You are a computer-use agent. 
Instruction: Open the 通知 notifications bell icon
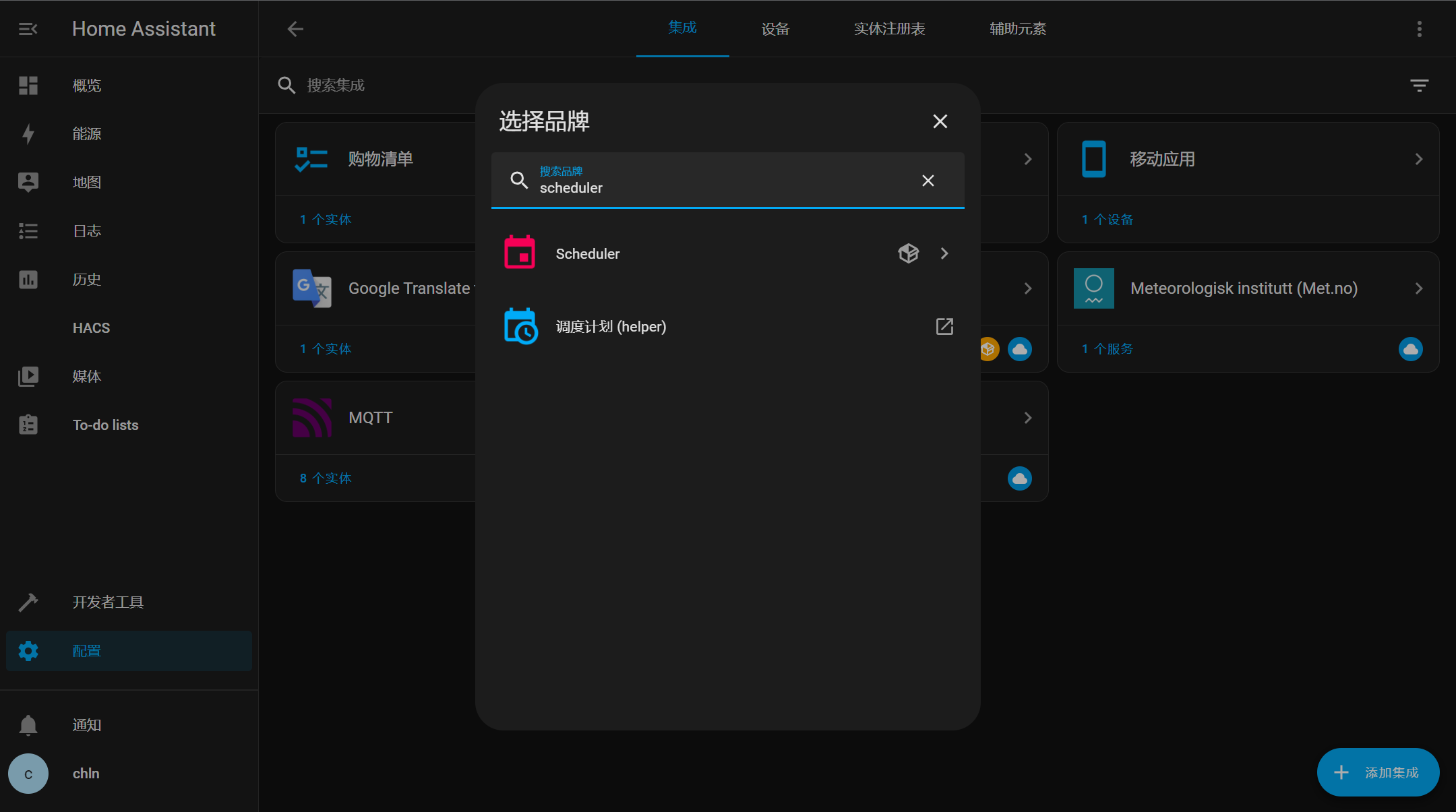[x=28, y=725]
